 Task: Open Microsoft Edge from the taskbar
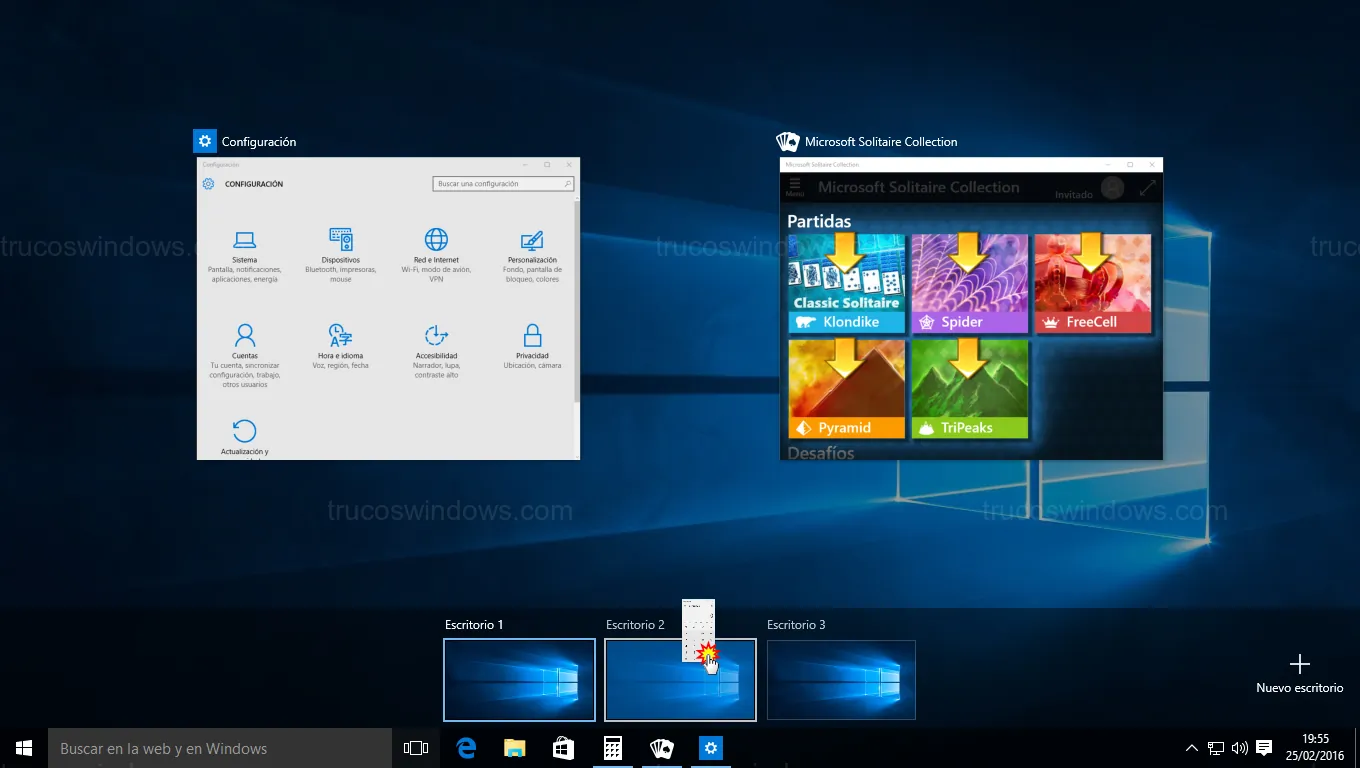coord(466,748)
